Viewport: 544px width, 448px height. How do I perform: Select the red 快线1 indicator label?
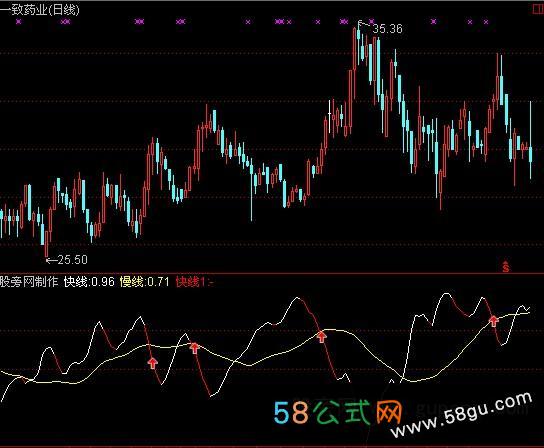tap(194, 282)
